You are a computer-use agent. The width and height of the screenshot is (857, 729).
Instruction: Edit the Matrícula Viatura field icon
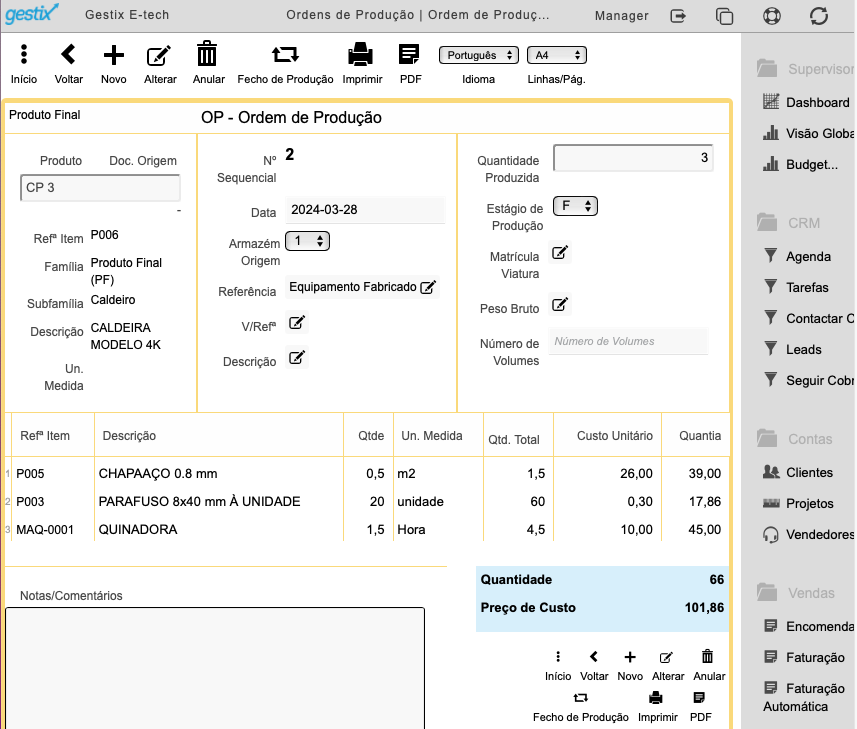pos(560,252)
